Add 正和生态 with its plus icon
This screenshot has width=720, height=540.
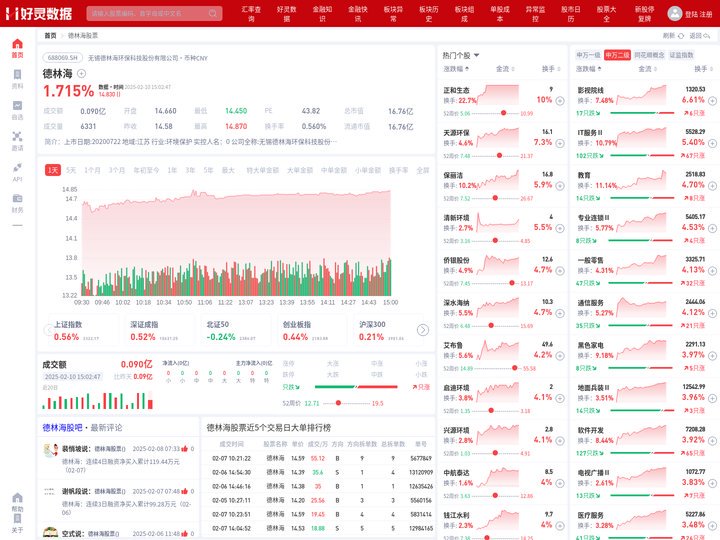(x=560, y=101)
